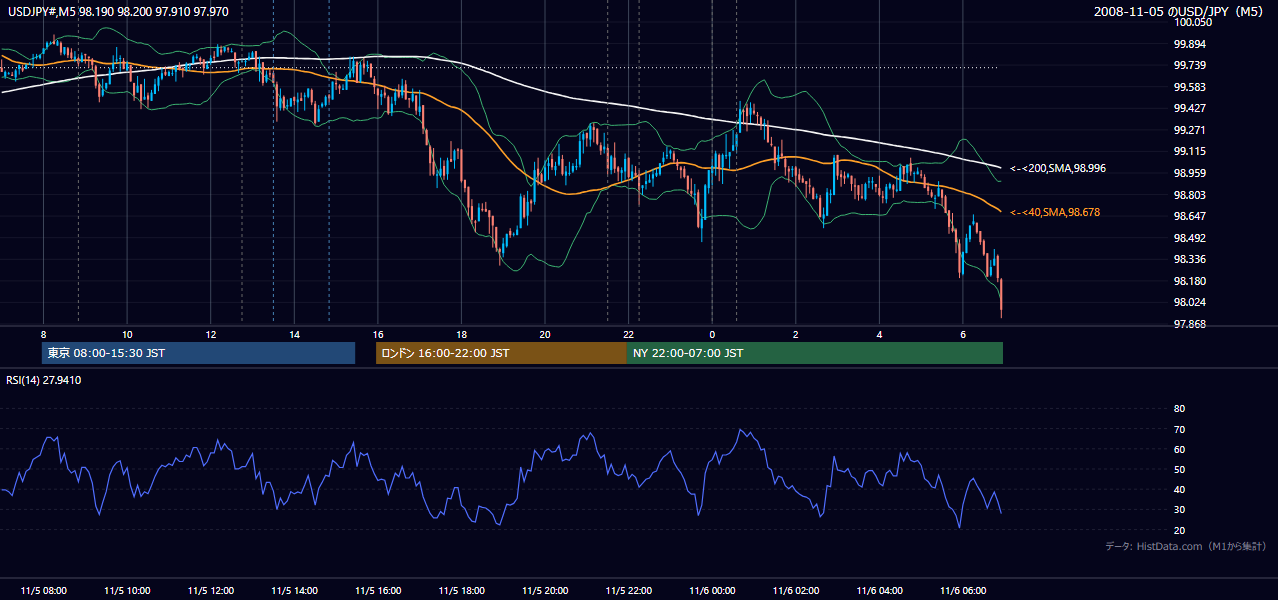Select the NY session bar 22:00-07:00 JST

(x=815, y=353)
